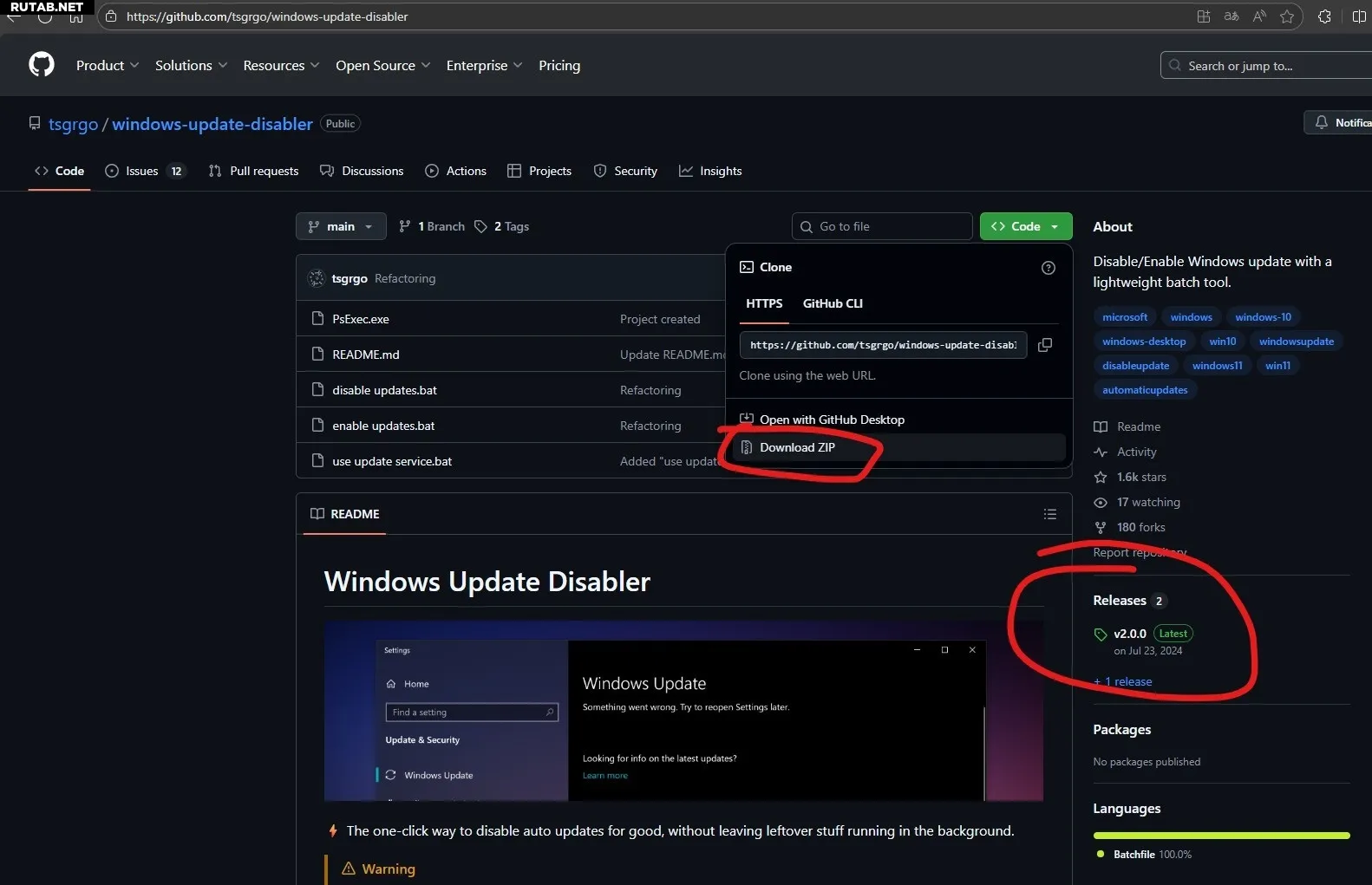Expand the main branch dropdown
Viewport: 1372px width, 885px height.
pos(341,226)
